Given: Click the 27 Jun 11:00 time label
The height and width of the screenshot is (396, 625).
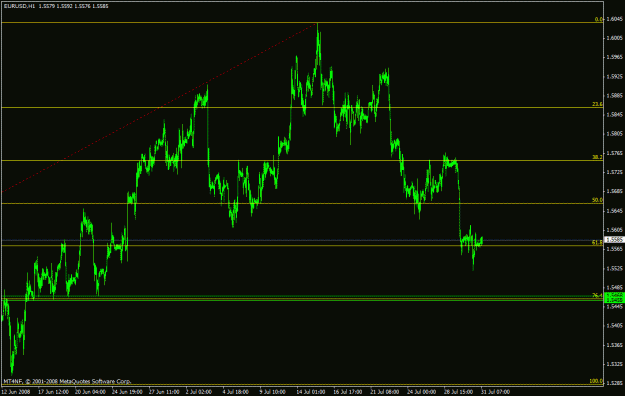Looking at the screenshot, I should click(x=164, y=392).
